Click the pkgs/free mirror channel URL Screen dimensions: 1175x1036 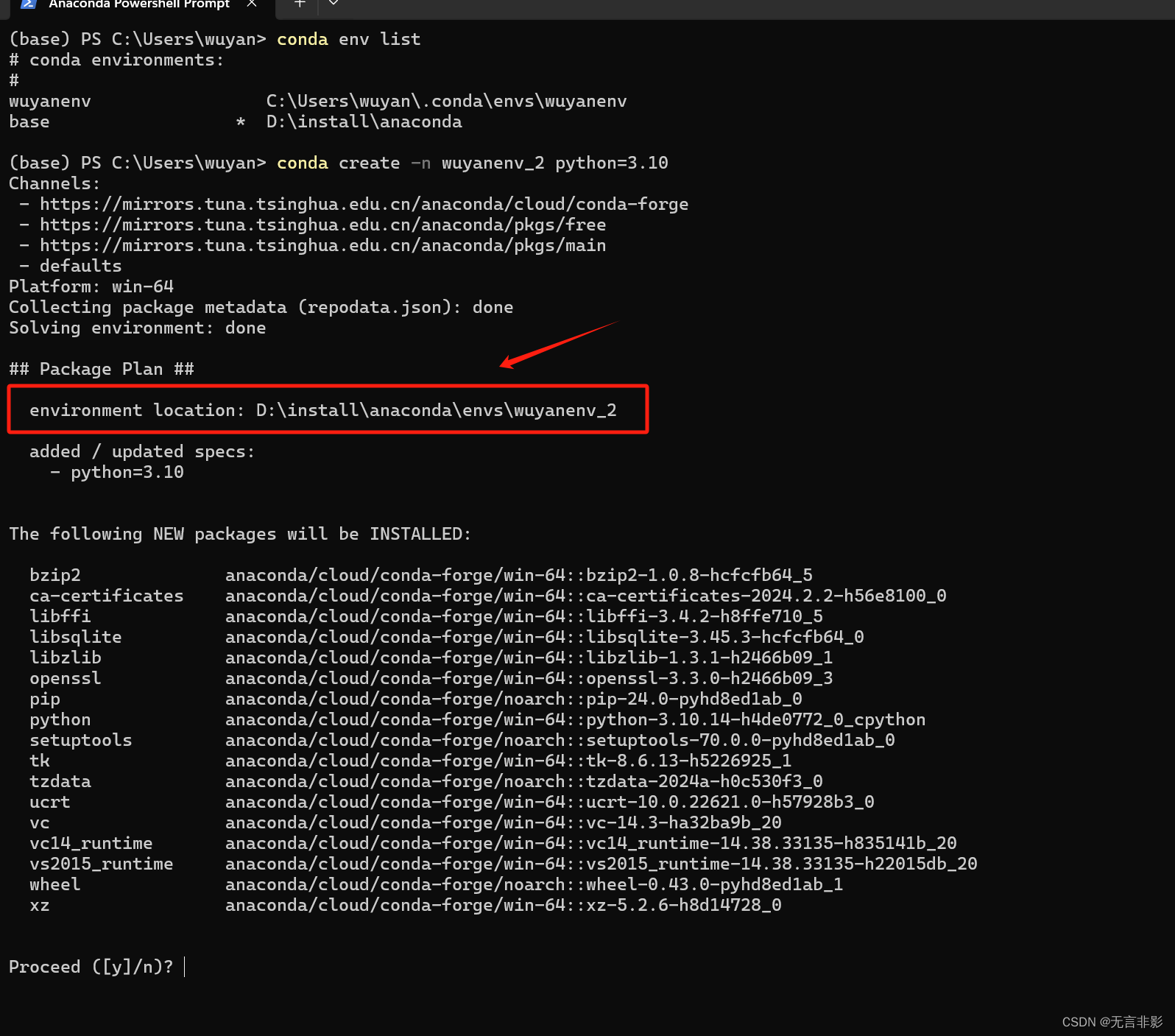point(323,225)
